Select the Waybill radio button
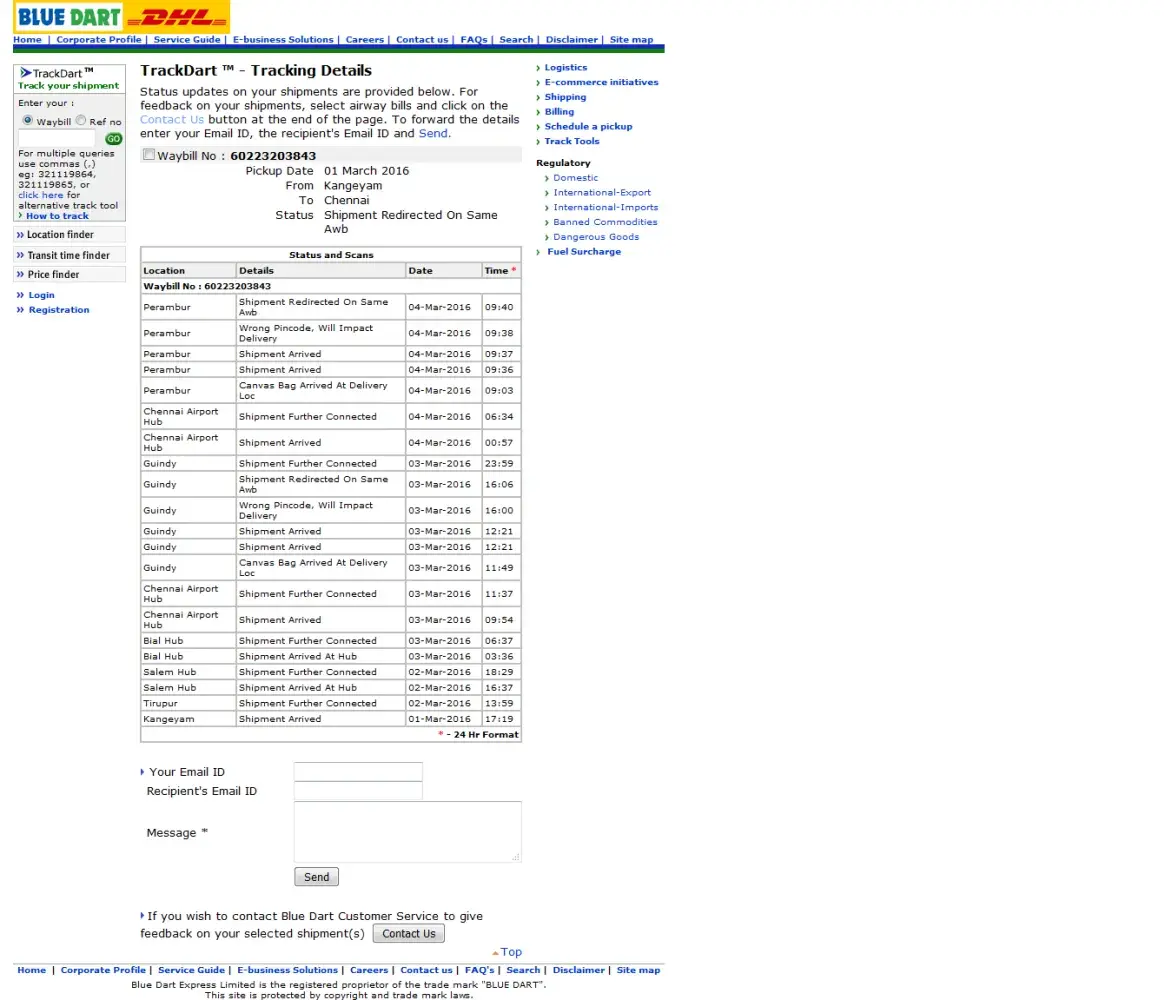The image size is (1172, 1000). (28, 120)
